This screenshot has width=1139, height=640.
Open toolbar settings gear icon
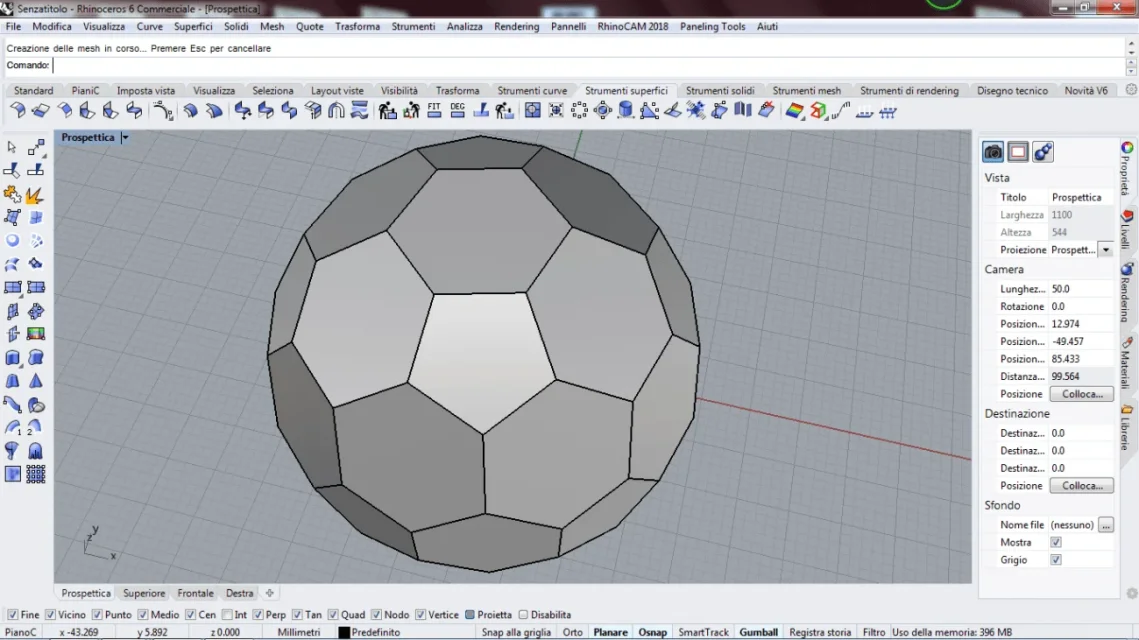click(1131, 89)
